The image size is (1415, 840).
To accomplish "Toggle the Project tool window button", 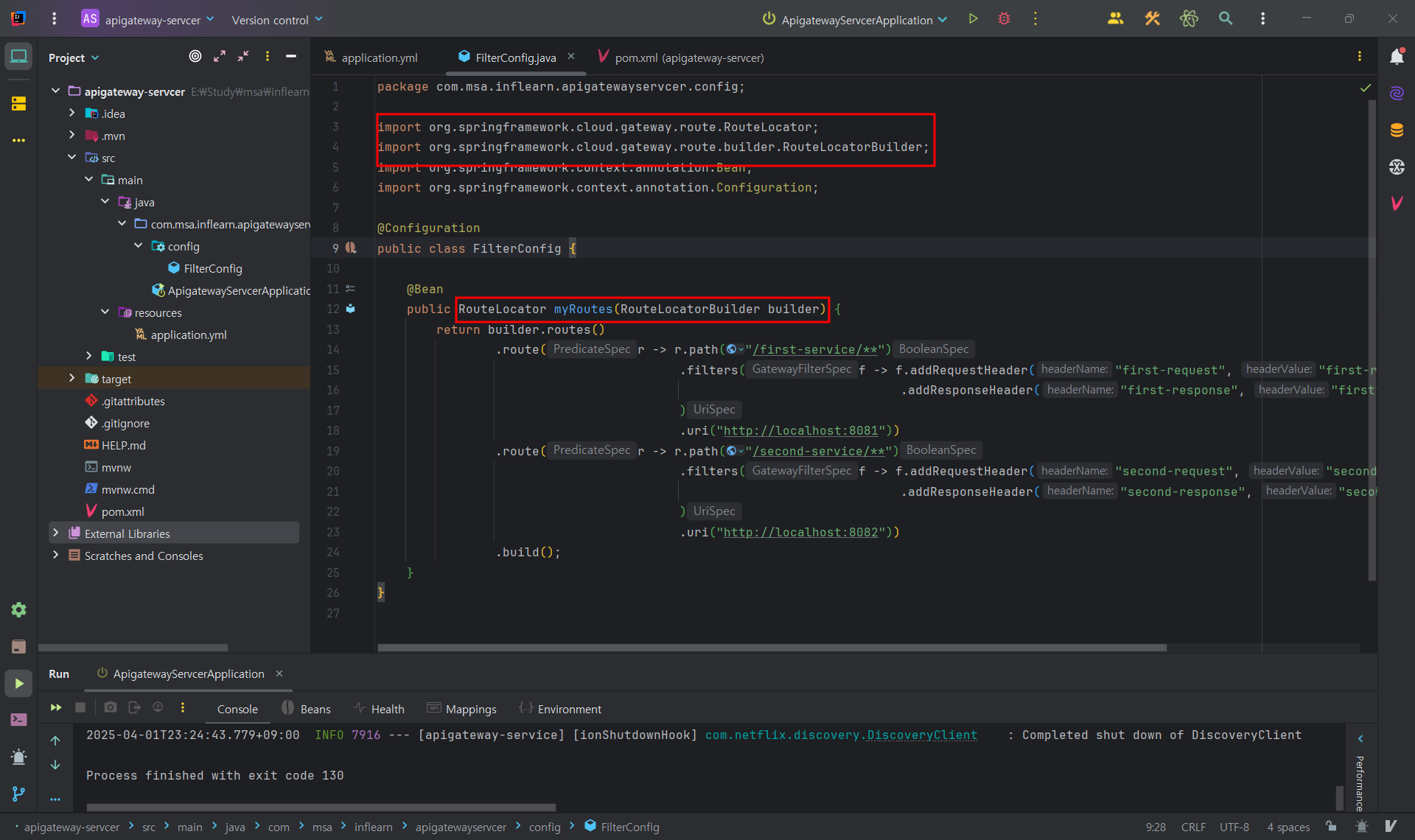I will (x=18, y=57).
